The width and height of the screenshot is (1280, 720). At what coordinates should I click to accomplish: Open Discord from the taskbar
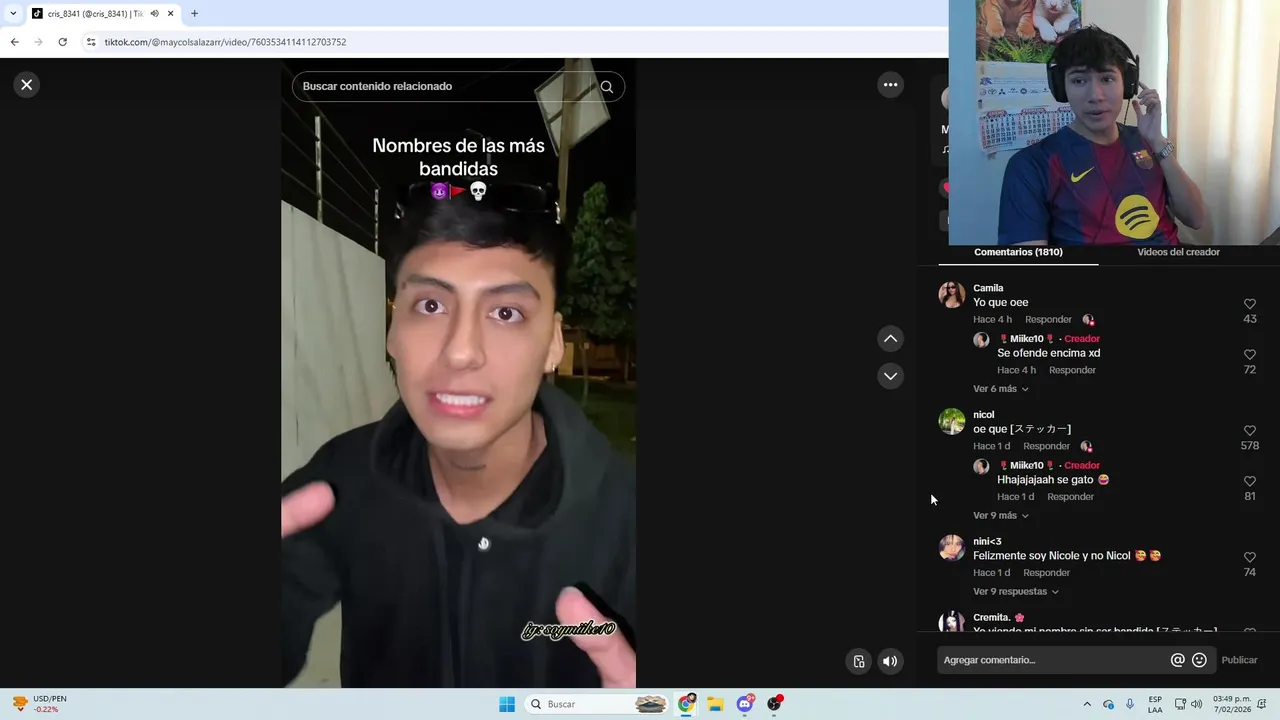click(745, 704)
